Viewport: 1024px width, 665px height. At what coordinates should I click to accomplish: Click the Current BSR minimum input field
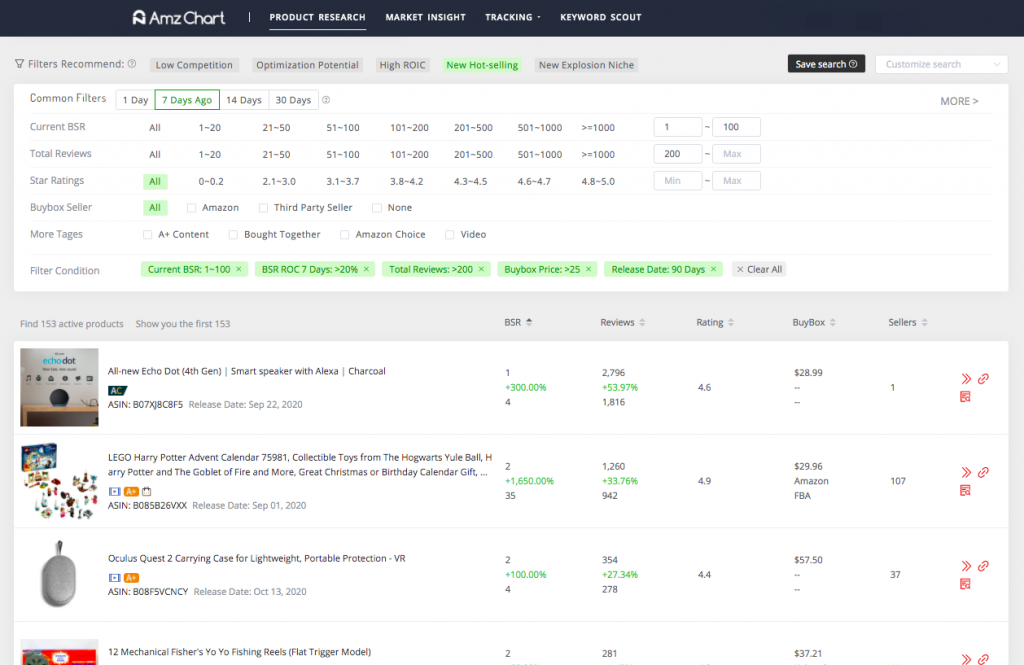tap(677, 127)
